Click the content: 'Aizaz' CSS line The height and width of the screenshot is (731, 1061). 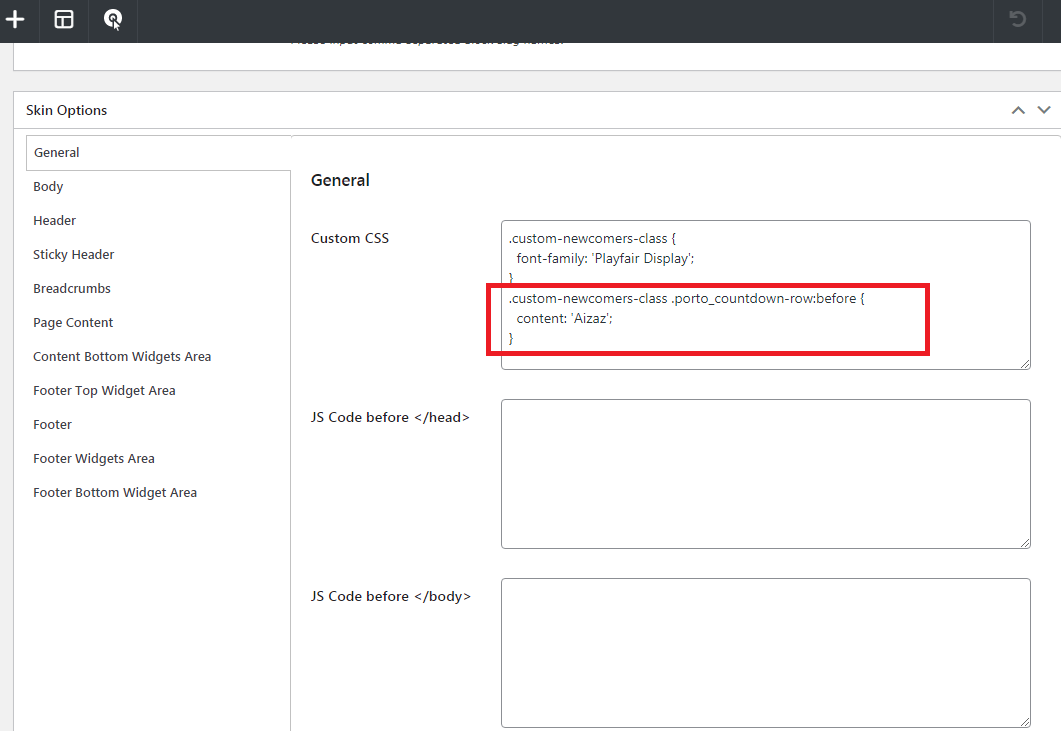564,318
